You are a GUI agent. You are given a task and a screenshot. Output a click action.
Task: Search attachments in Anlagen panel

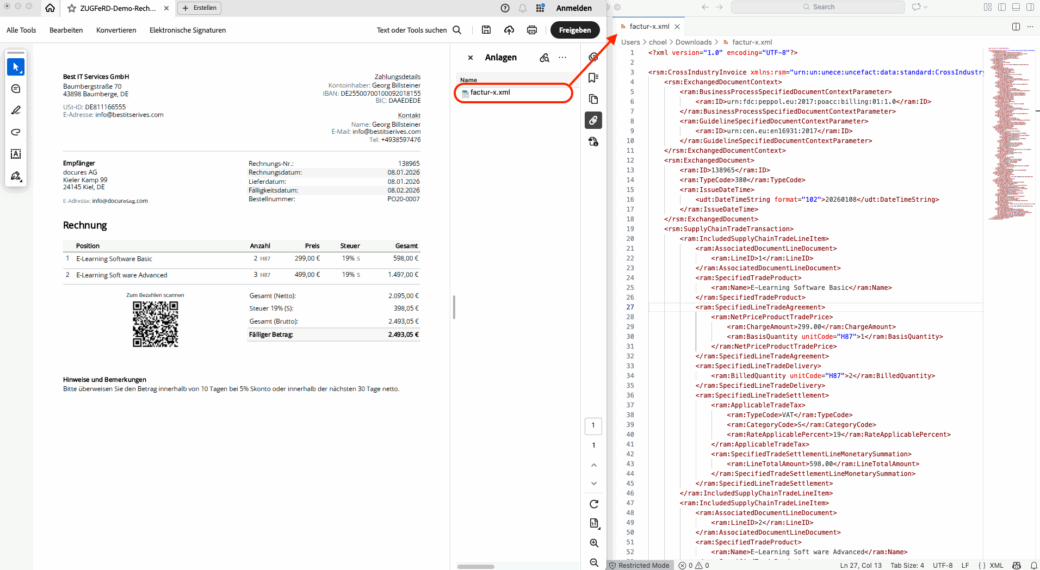point(545,58)
